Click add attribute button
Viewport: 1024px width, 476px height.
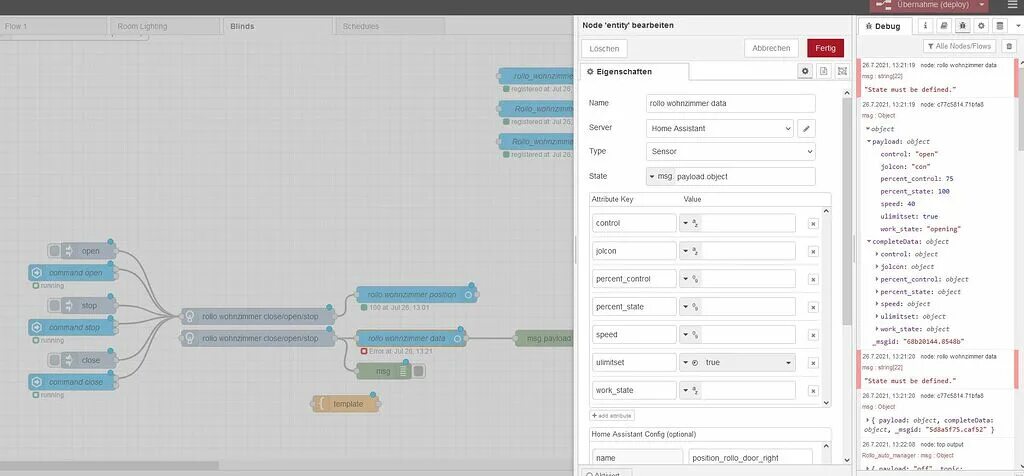tap(612, 416)
